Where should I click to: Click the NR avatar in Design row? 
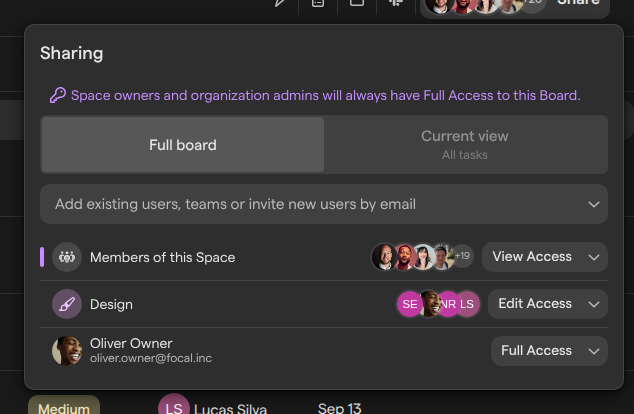click(x=449, y=304)
